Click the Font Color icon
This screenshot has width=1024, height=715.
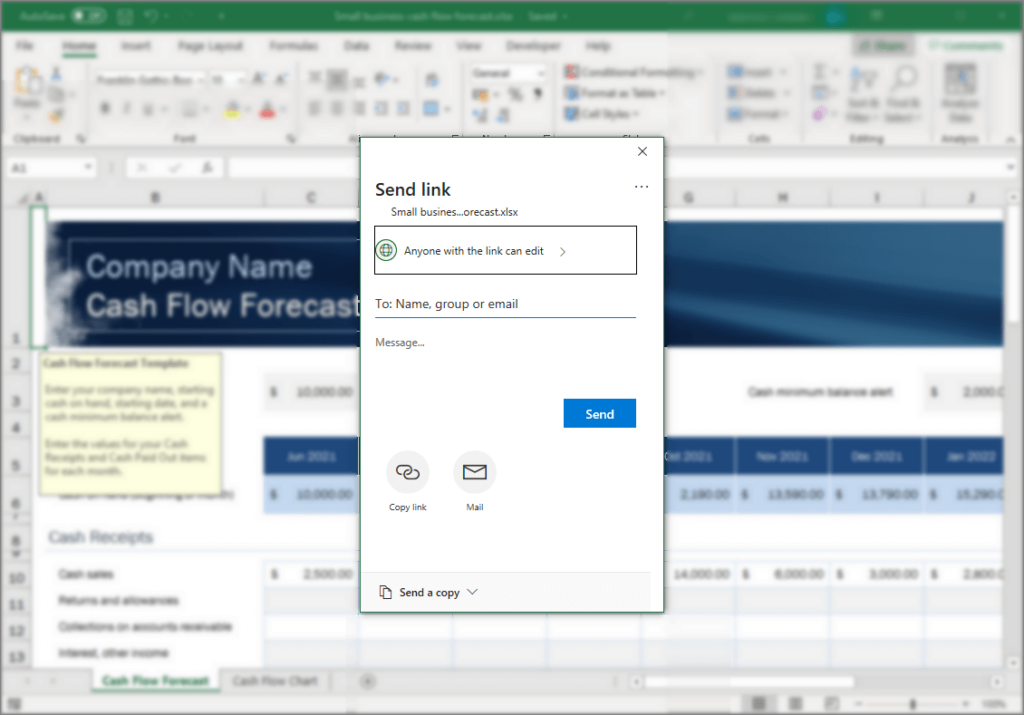(x=267, y=109)
